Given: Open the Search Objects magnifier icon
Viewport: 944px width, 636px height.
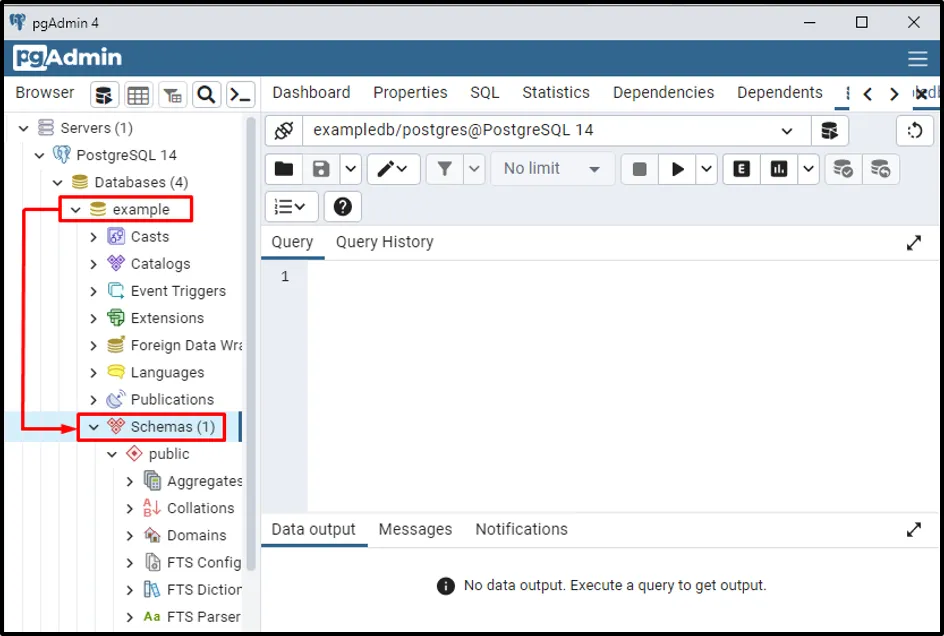Looking at the screenshot, I should [x=206, y=95].
